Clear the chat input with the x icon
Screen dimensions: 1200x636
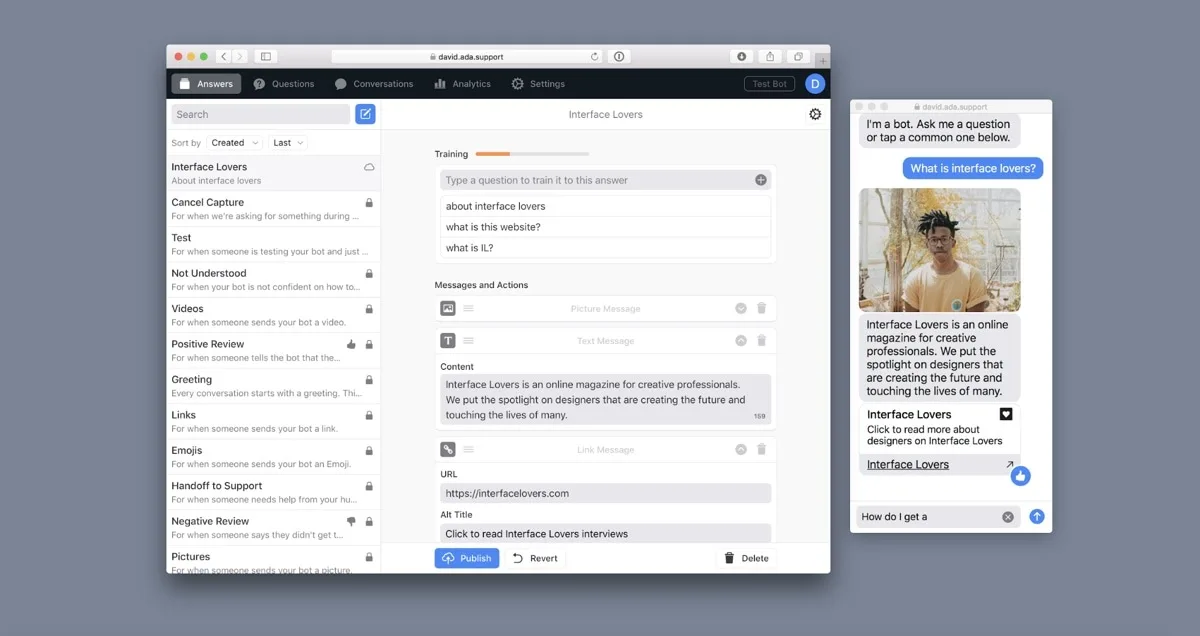1008,517
